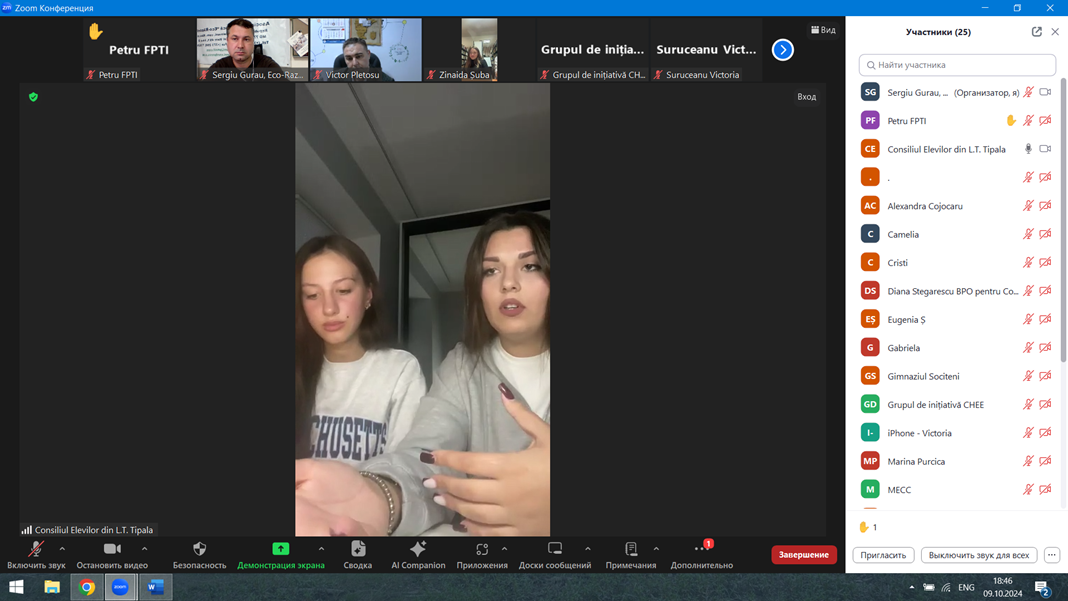This screenshot has height=601, width=1068.
Task: Pop out the participants panel
Action: point(1036,32)
